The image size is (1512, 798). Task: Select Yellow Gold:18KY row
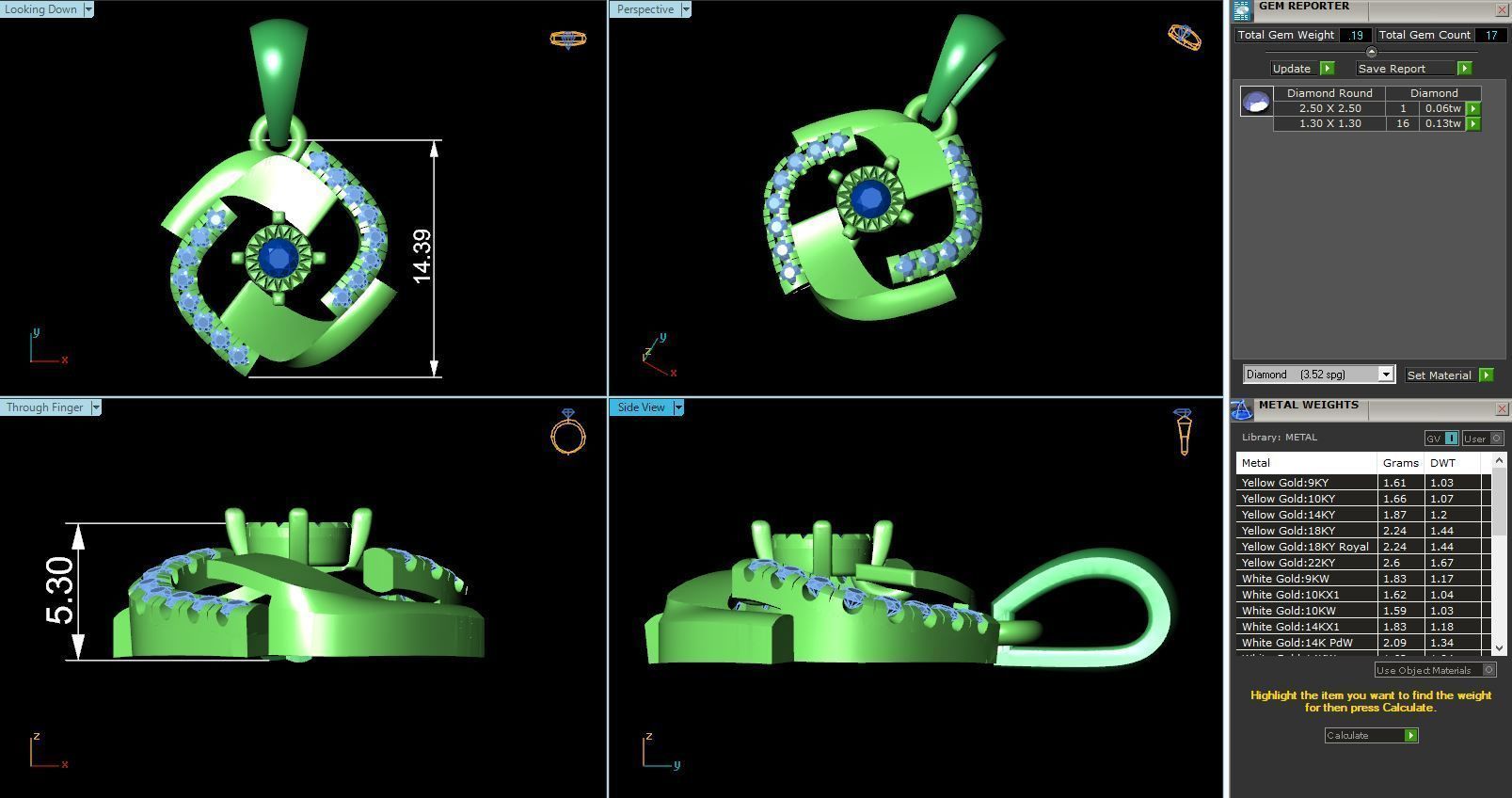point(1363,531)
